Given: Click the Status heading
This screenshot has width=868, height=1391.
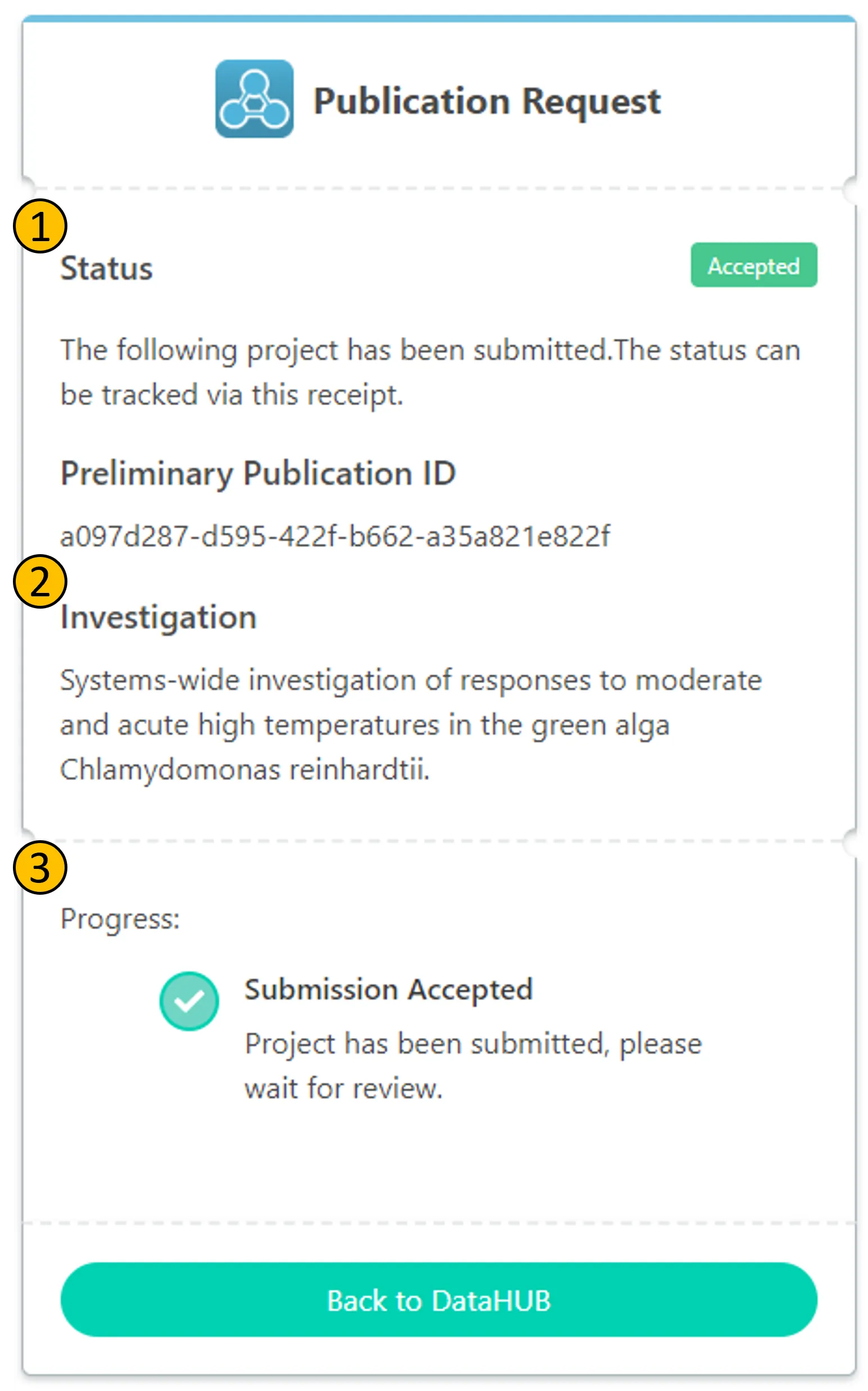Looking at the screenshot, I should 107,268.
